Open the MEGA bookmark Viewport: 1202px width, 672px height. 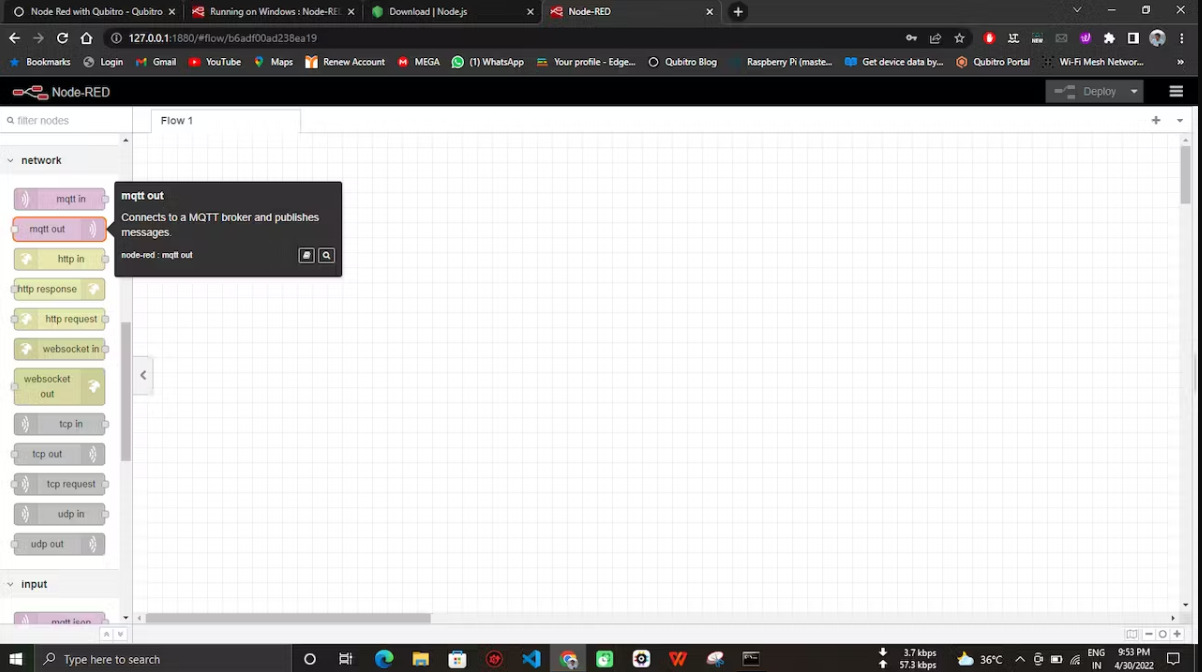pos(419,62)
